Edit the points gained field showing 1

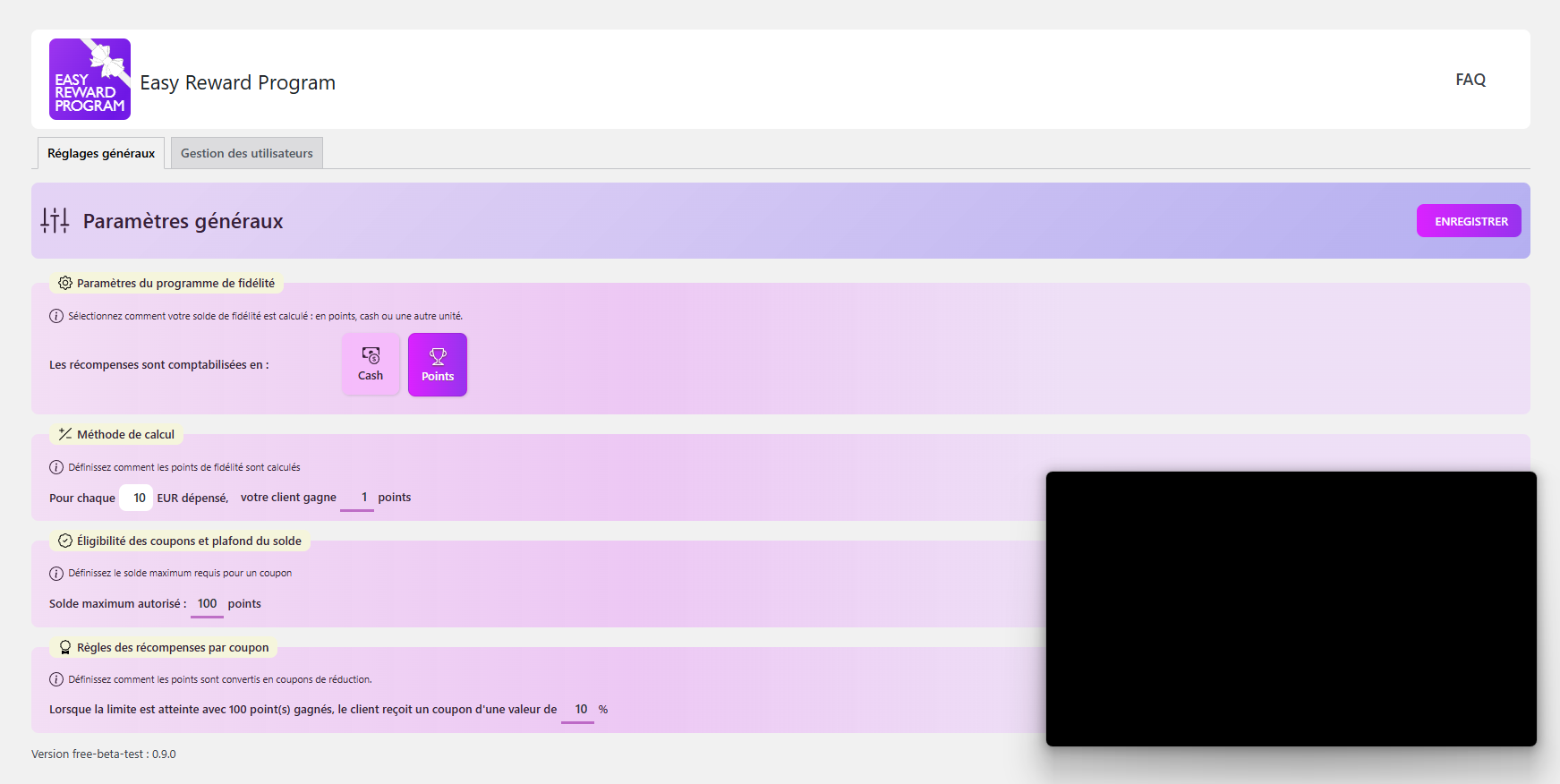pyautogui.click(x=357, y=498)
